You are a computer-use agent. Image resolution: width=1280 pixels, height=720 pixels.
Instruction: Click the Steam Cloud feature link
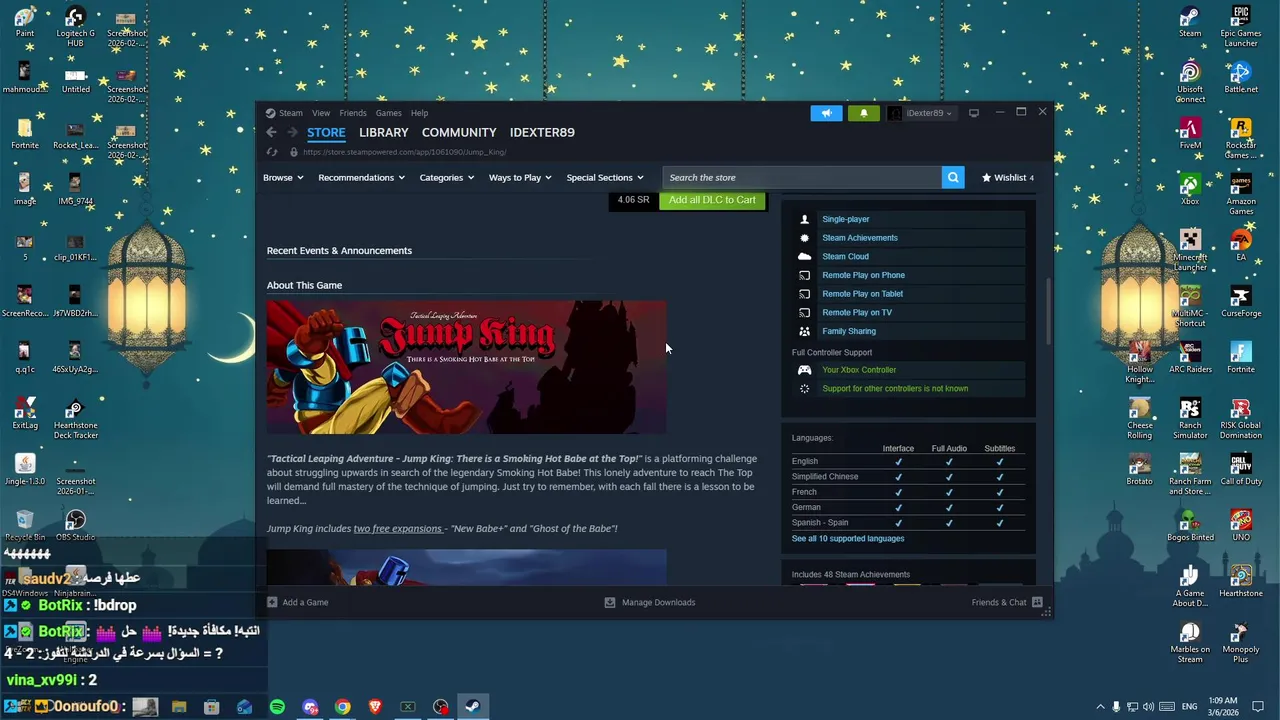tap(845, 256)
